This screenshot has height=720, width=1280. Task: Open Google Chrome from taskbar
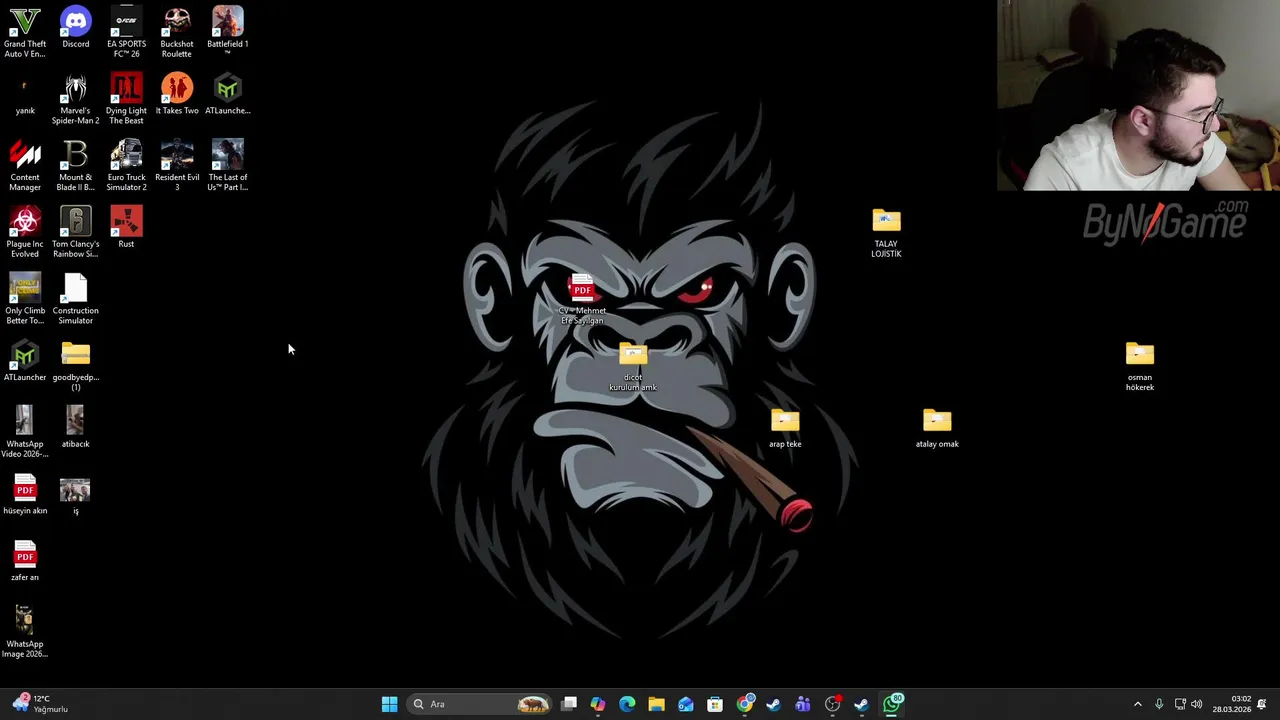coord(745,704)
